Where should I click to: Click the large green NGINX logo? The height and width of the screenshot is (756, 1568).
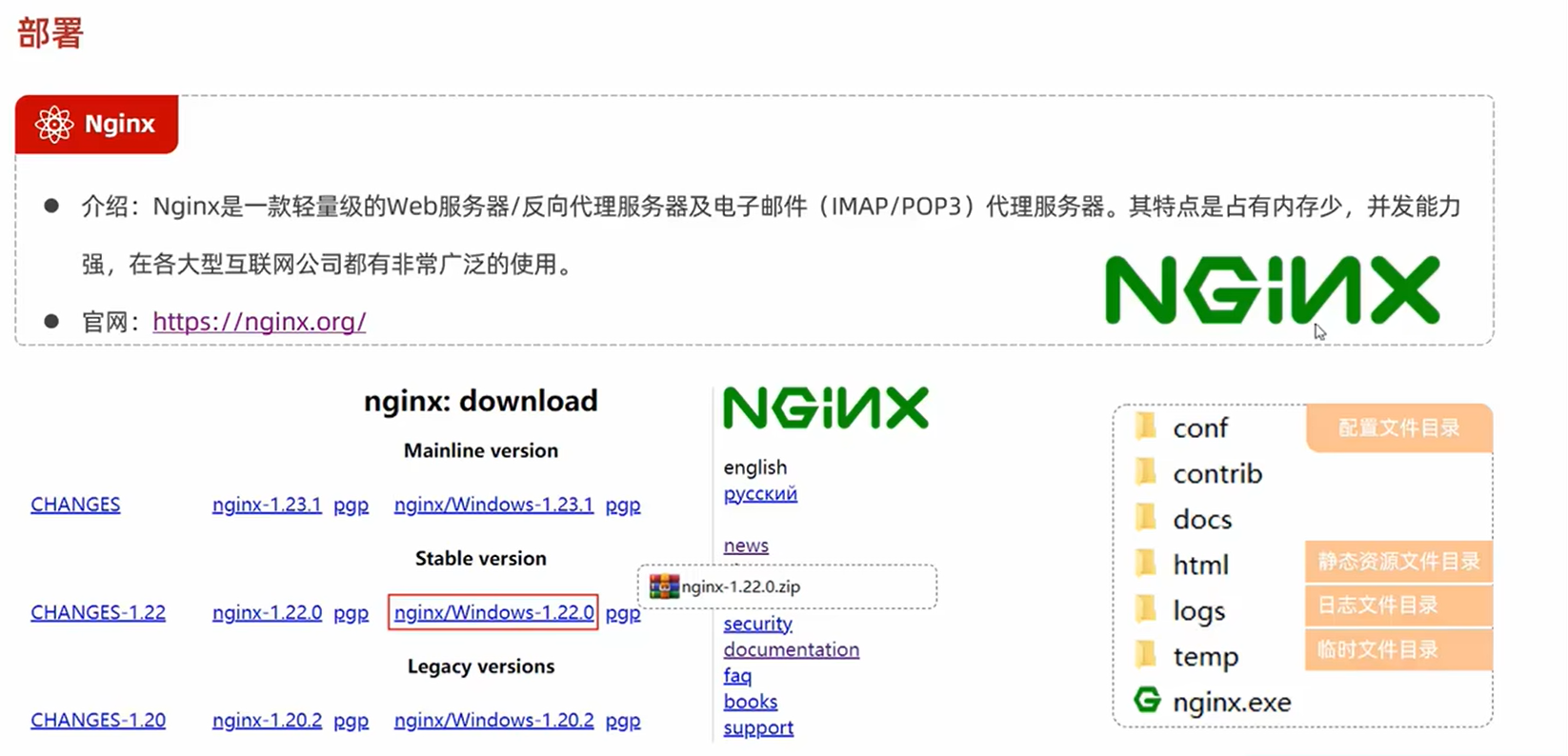click(x=1272, y=289)
